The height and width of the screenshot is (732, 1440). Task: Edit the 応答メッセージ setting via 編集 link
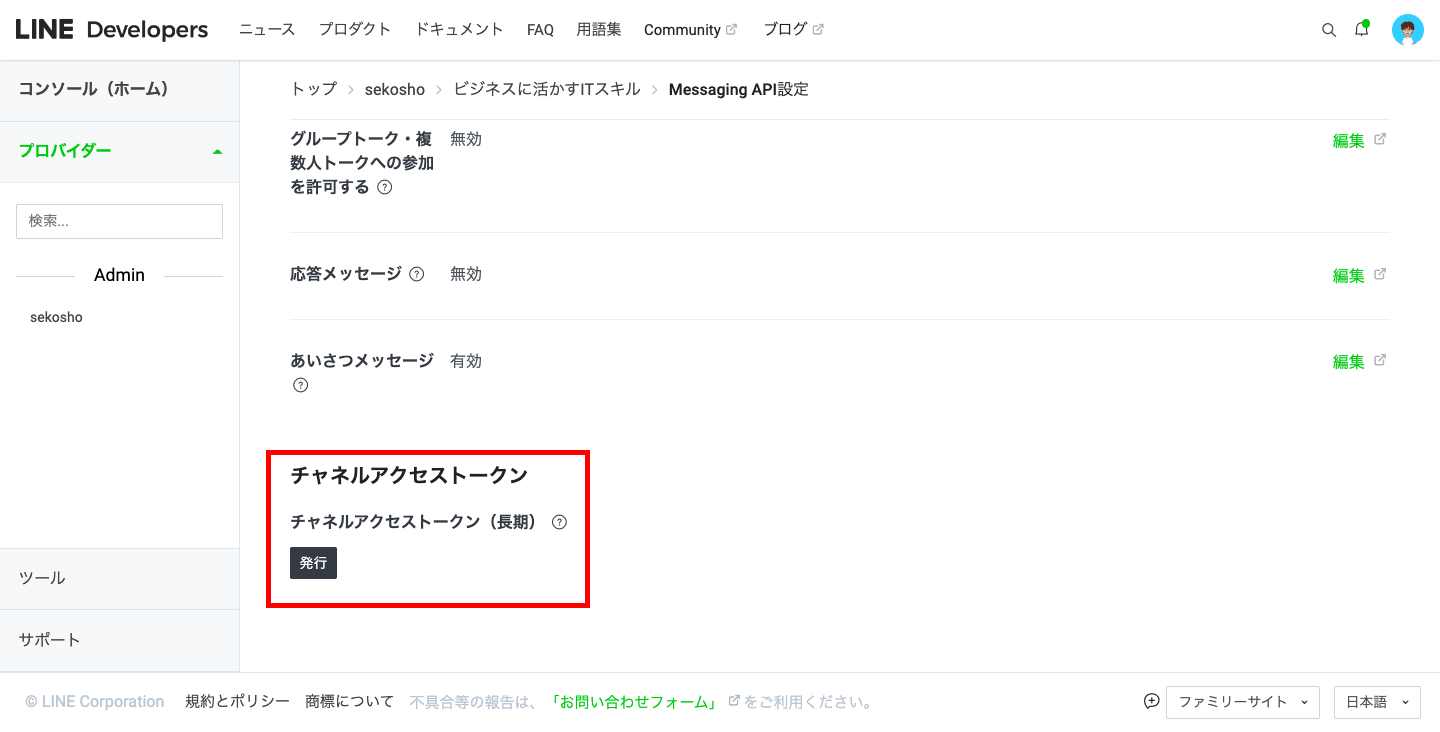pyautogui.click(x=1351, y=274)
